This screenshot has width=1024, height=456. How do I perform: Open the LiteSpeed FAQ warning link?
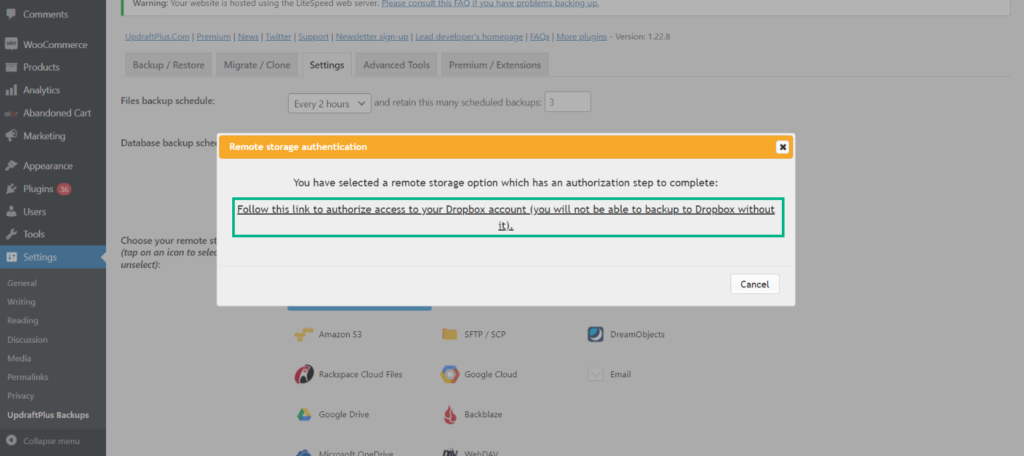coord(490,4)
